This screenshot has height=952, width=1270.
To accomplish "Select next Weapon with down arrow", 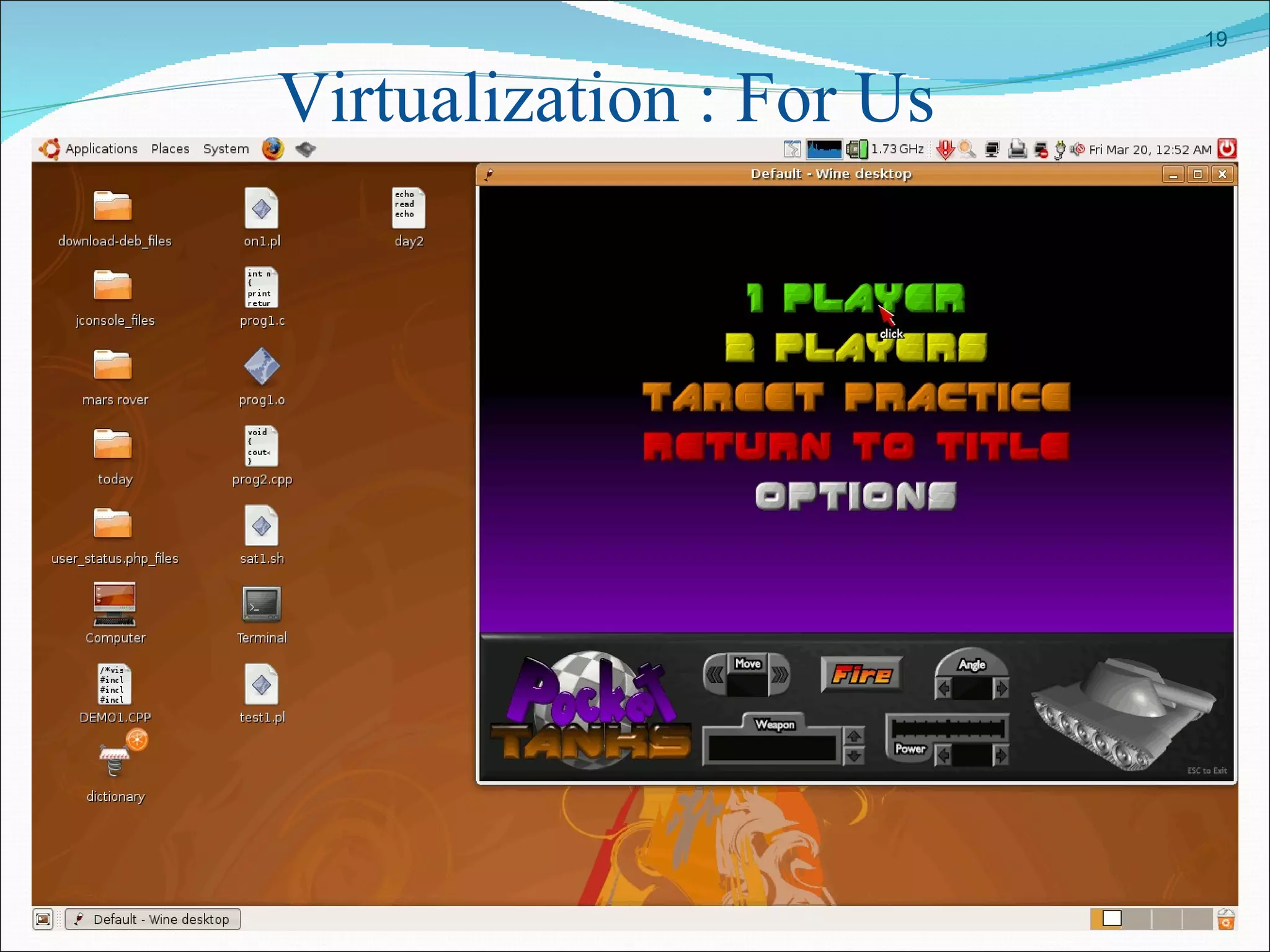I will tap(854, 756).
